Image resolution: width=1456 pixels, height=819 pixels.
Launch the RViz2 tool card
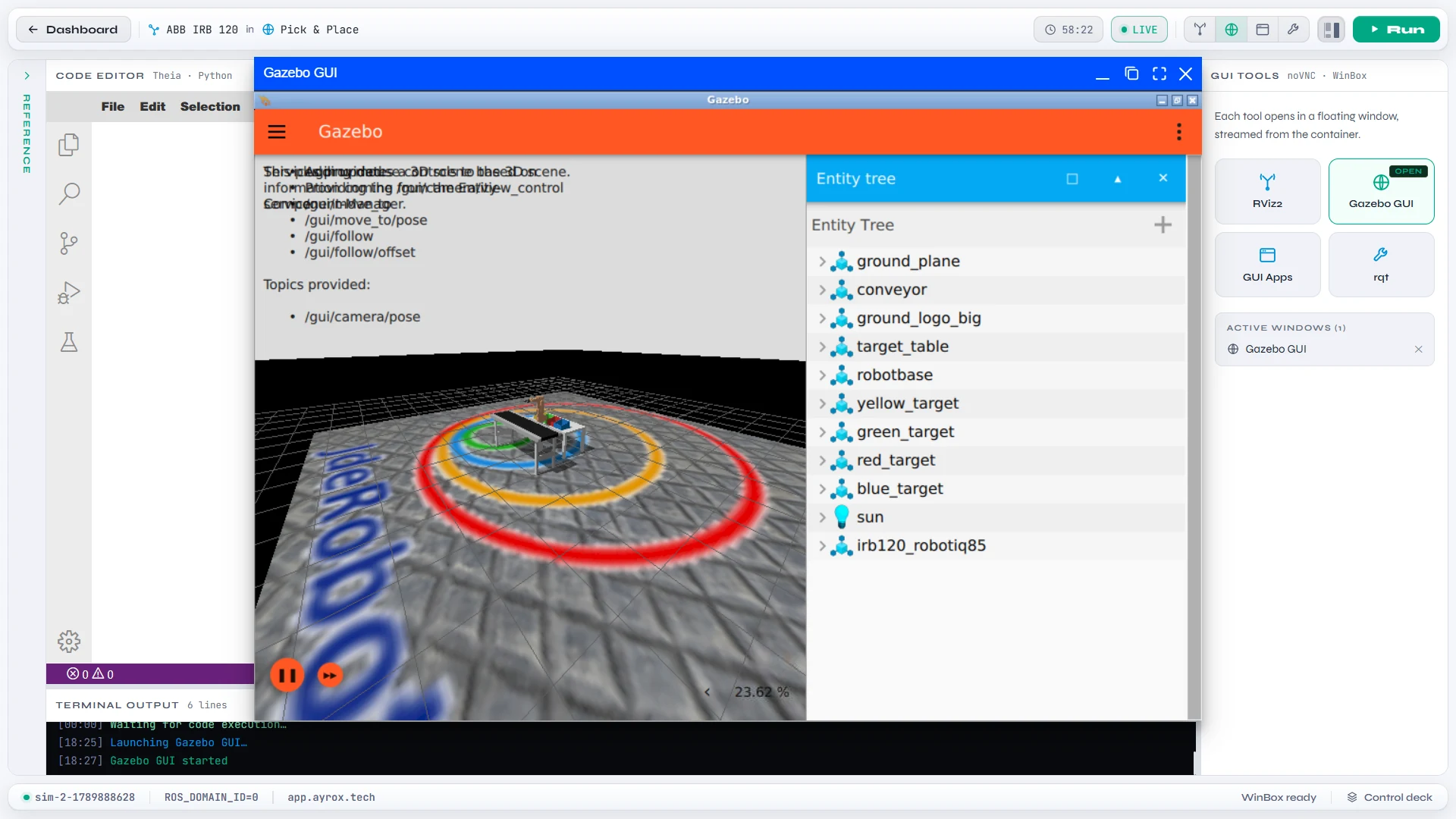tap(1267, 191)
